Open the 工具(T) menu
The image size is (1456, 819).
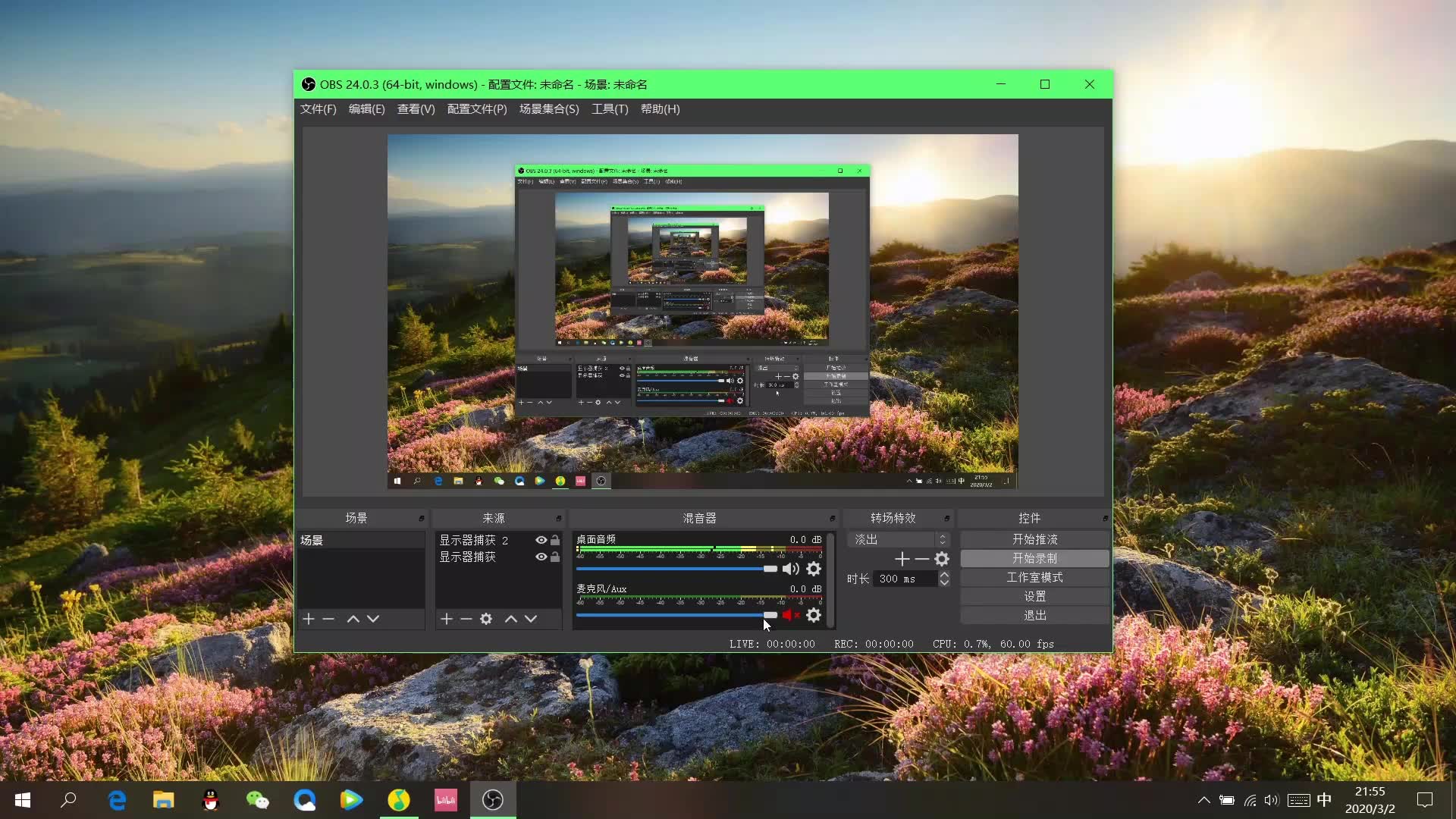coord(610,109)
